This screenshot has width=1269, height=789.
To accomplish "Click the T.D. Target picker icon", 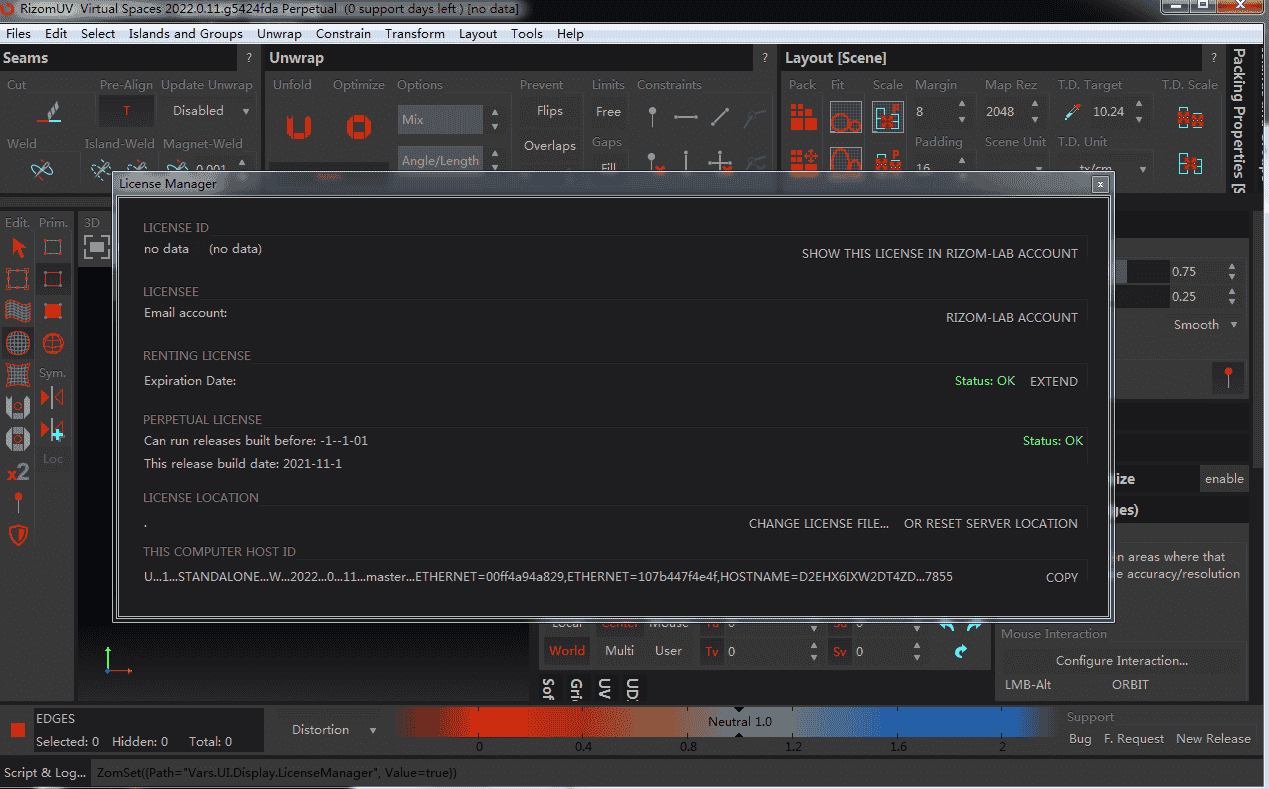I will click(1072, 112).
